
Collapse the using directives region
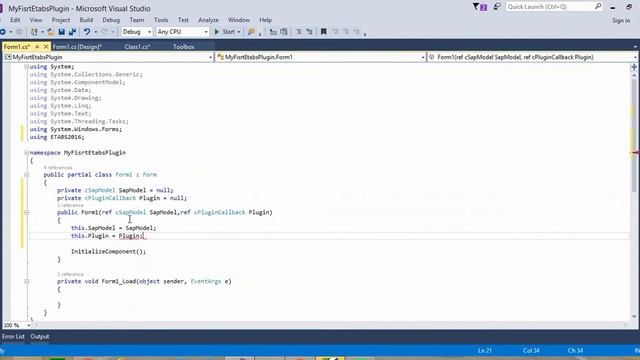tap(27, 67)
